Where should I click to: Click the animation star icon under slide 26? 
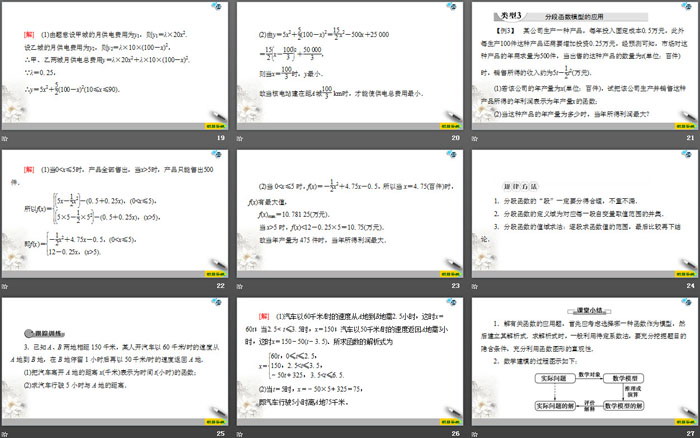pyautogui.click(x=240, y=434)
